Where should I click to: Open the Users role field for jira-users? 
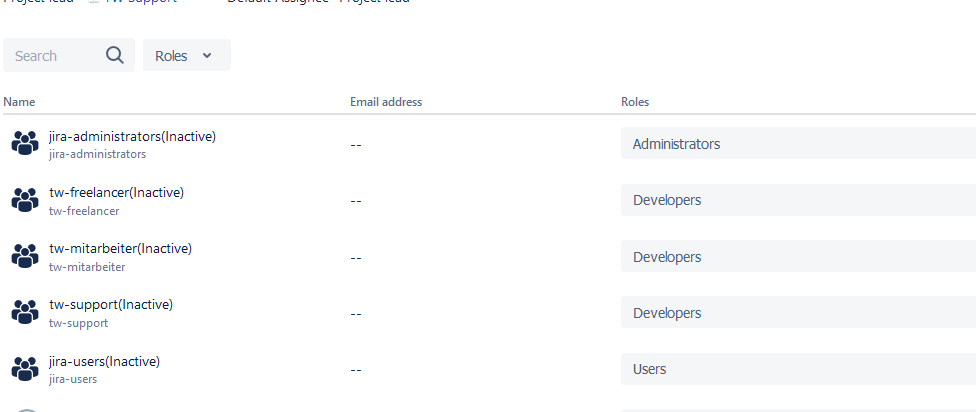tap(799, 369)
